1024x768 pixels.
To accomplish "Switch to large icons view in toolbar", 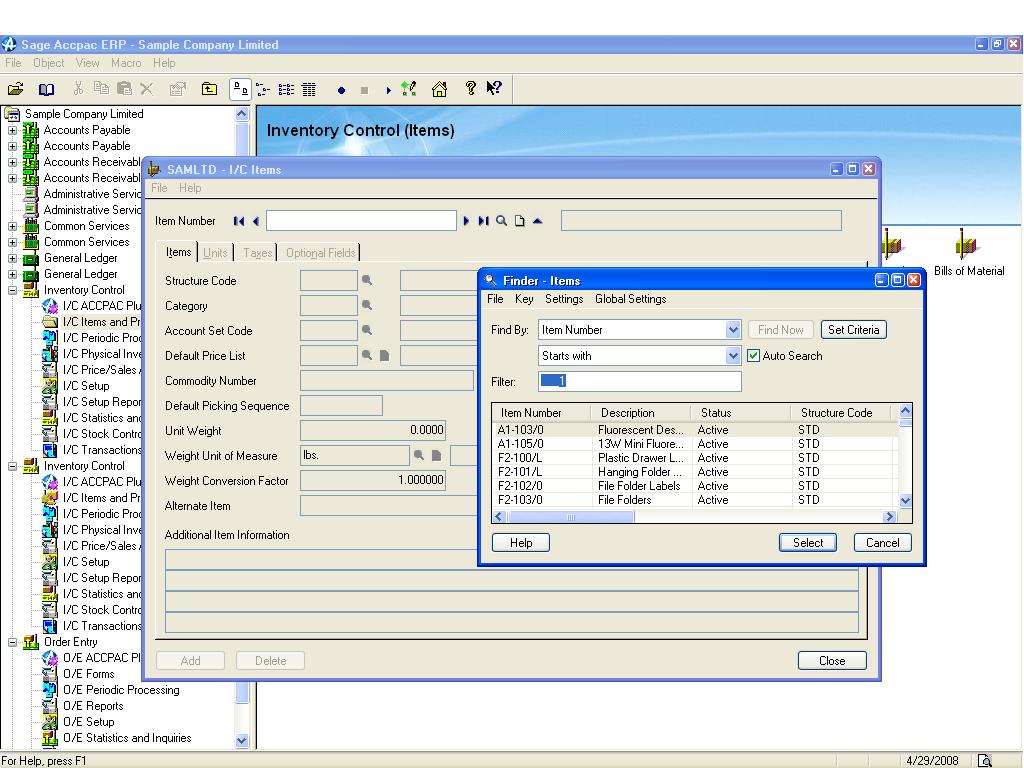I will [x=240, y=89].
